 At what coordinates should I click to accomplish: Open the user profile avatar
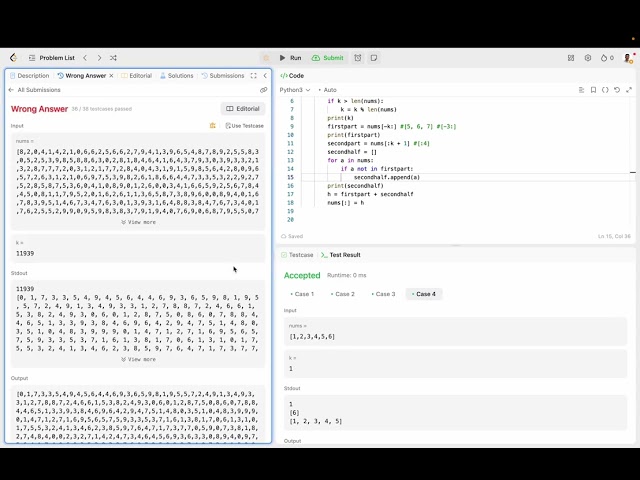click(x=628, y=58)
